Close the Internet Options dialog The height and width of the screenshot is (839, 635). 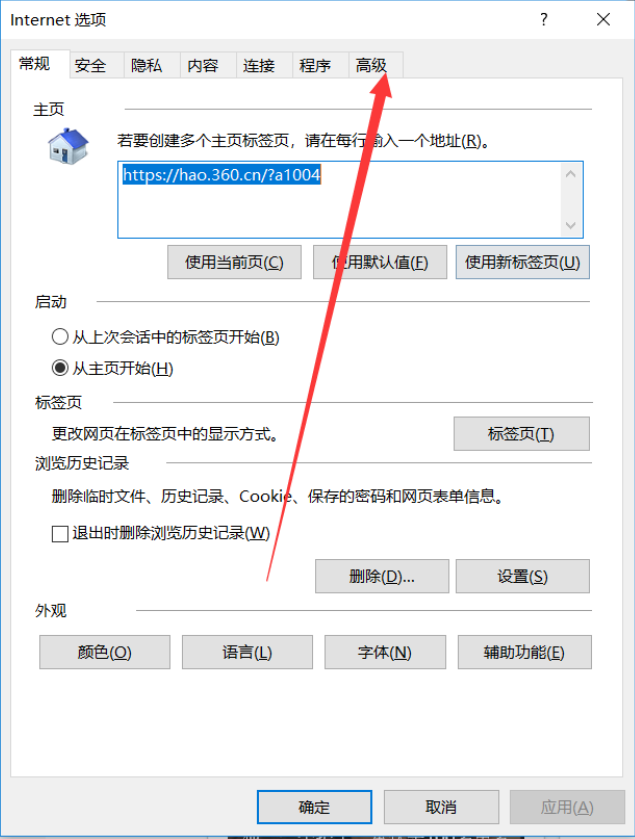(x=603, y=20)
